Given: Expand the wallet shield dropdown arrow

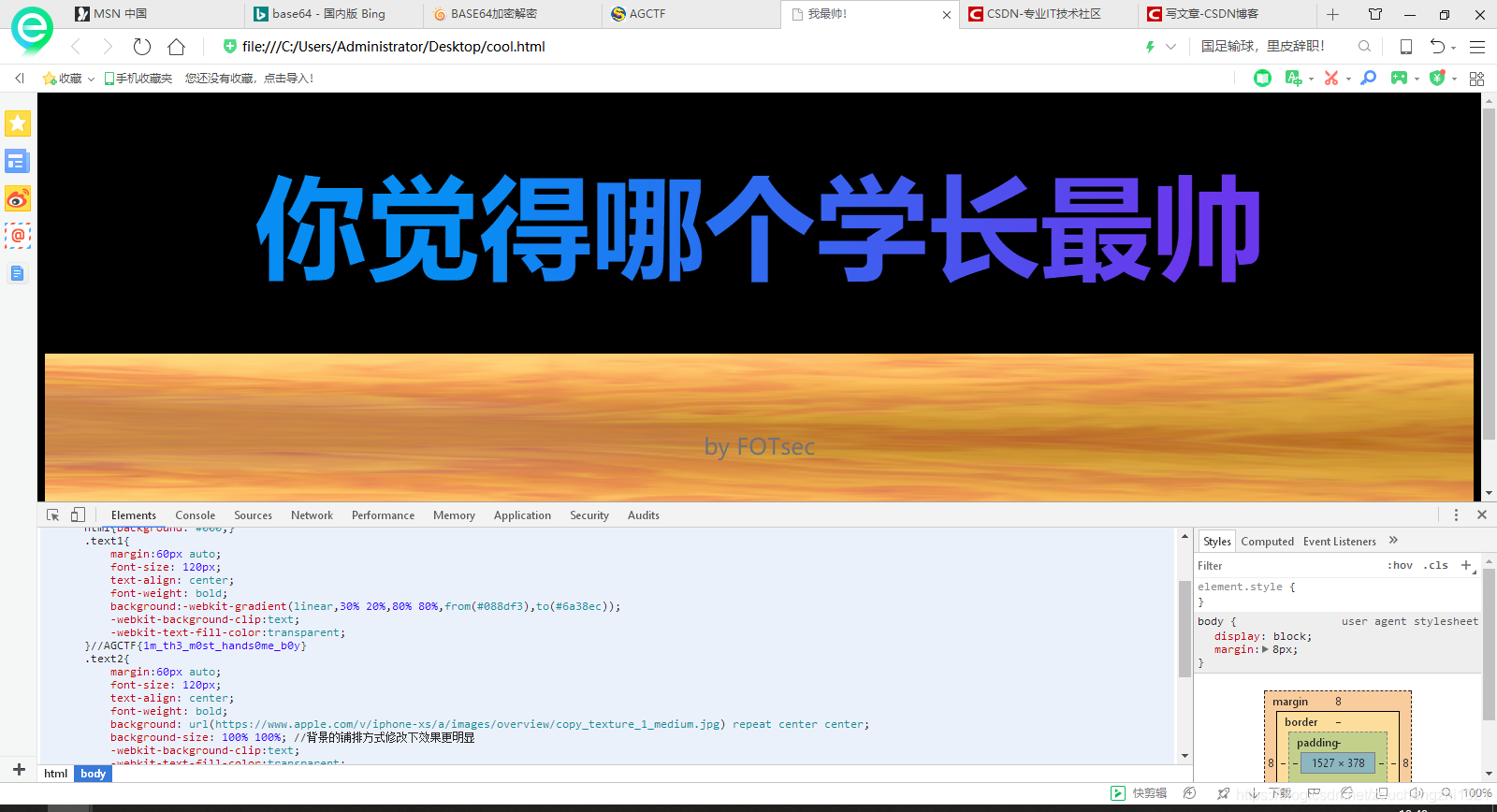Looking at the screenshot, I should click(1454, 80).
